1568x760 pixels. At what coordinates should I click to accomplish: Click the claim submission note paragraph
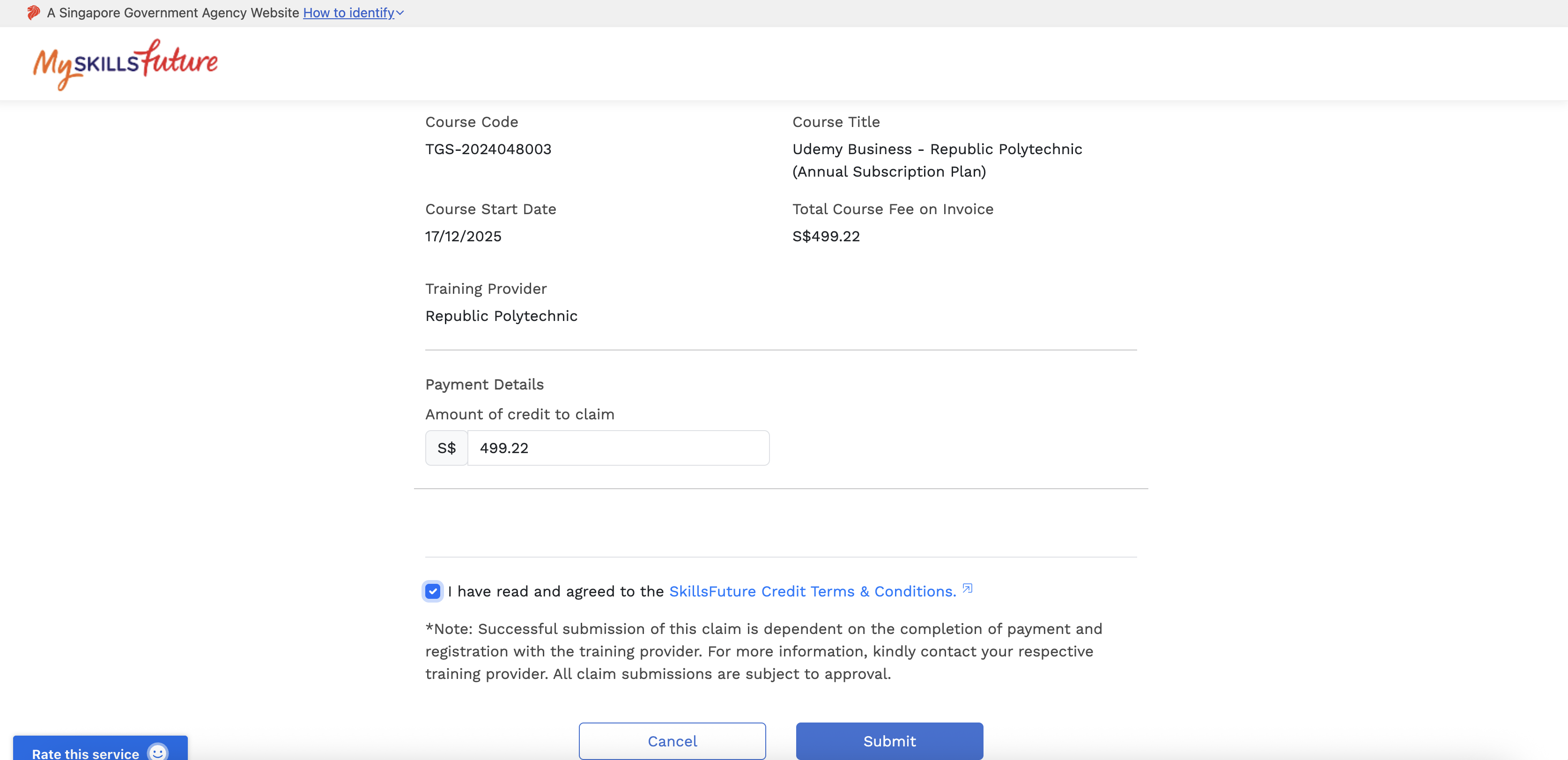coord(763,651)
